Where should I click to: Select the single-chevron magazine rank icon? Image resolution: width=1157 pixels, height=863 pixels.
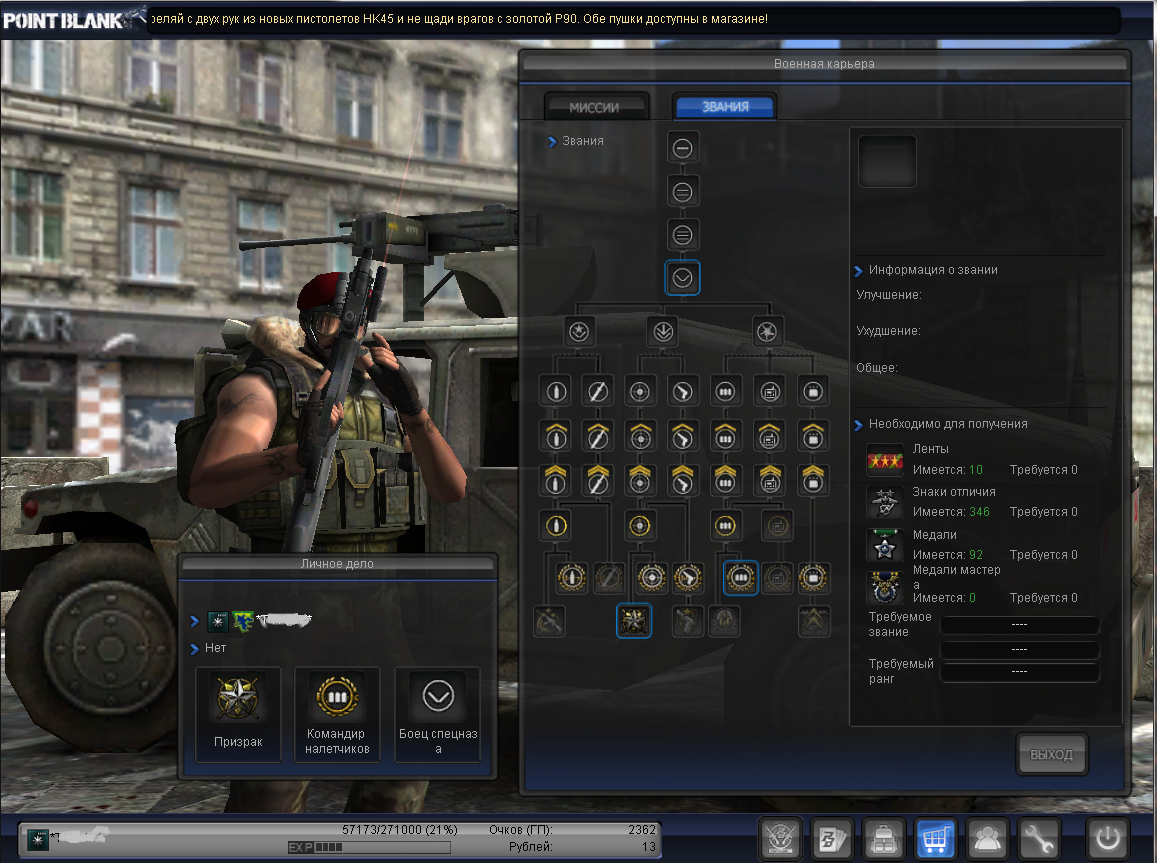(x=725, y=437)
